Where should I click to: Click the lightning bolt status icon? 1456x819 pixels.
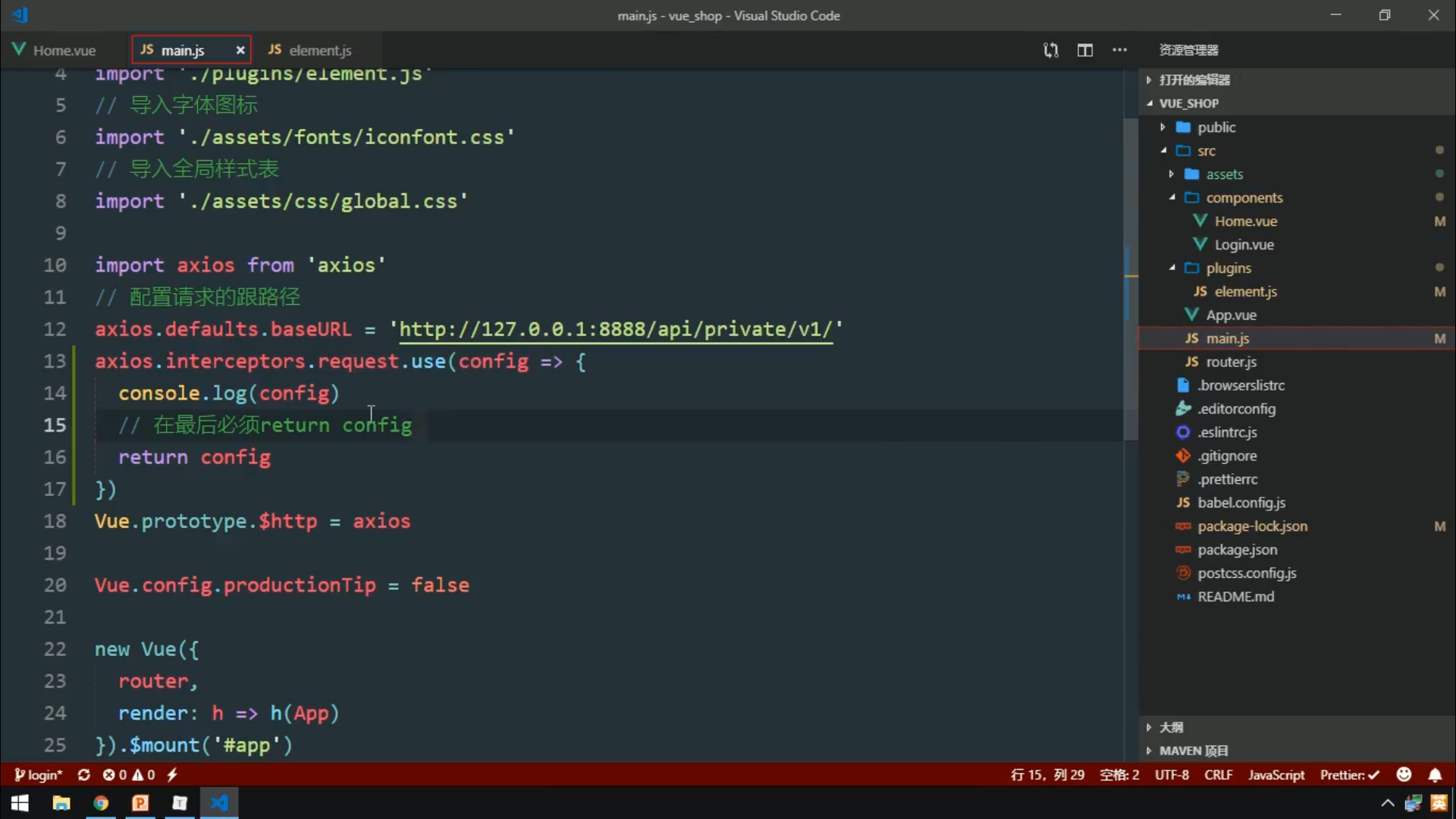[172, 775]
